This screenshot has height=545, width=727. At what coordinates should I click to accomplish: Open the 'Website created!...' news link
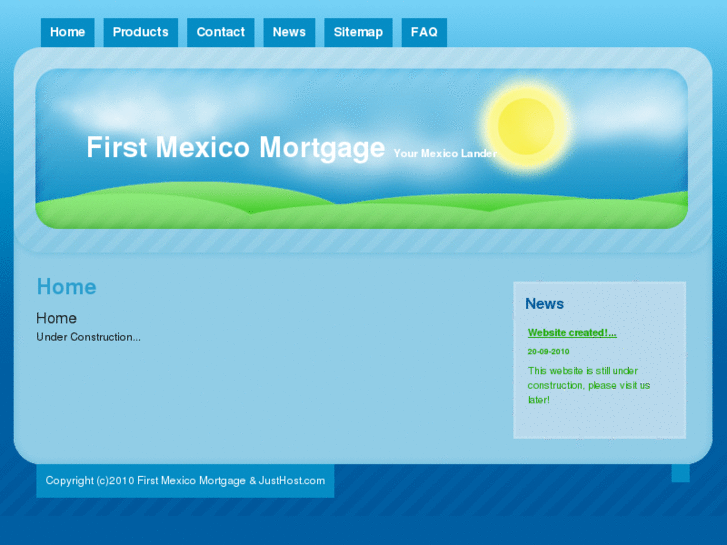point(572,333)
